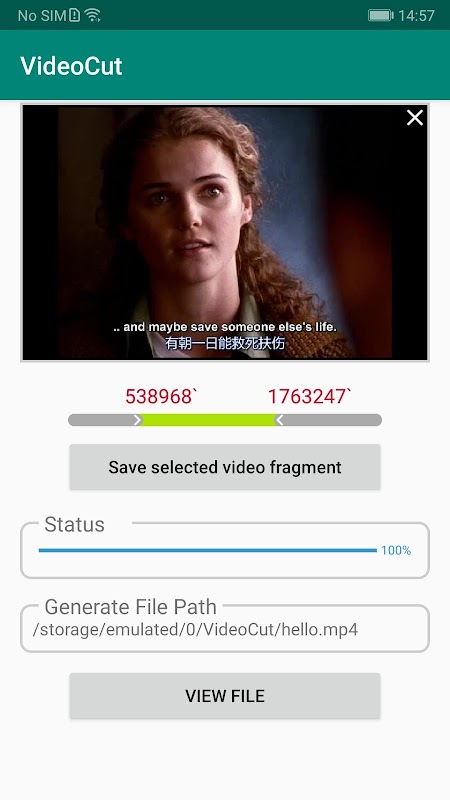Select the generated file path hello.mp4 text
Screen dimensions: 450x800
pos(195,630)
